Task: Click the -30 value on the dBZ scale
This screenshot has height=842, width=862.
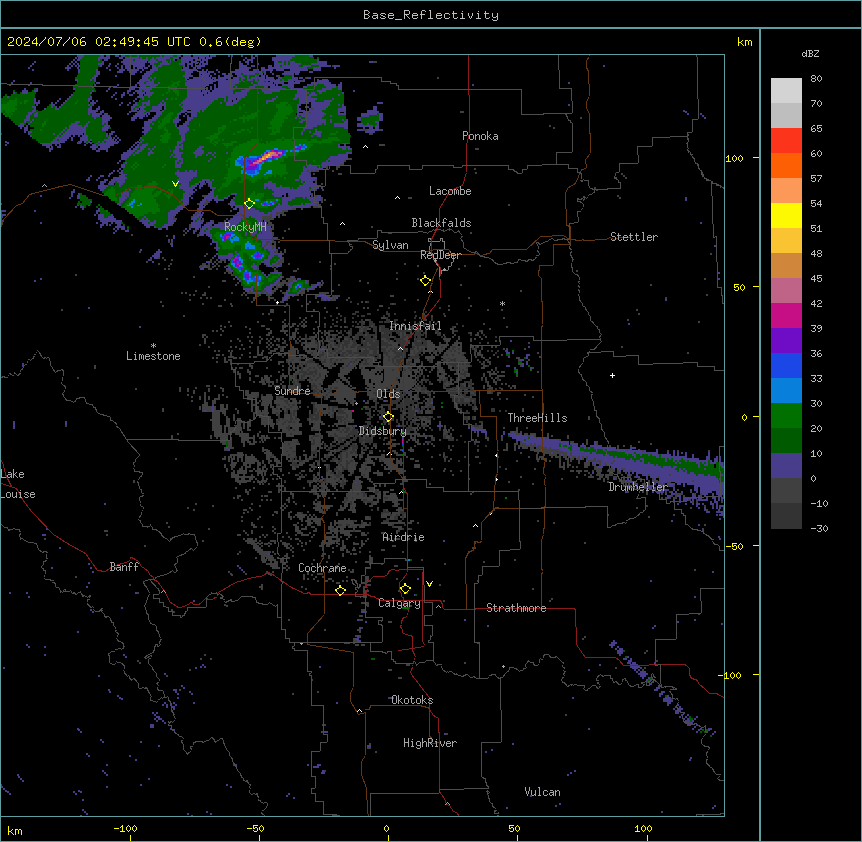Action: point(819,528)
